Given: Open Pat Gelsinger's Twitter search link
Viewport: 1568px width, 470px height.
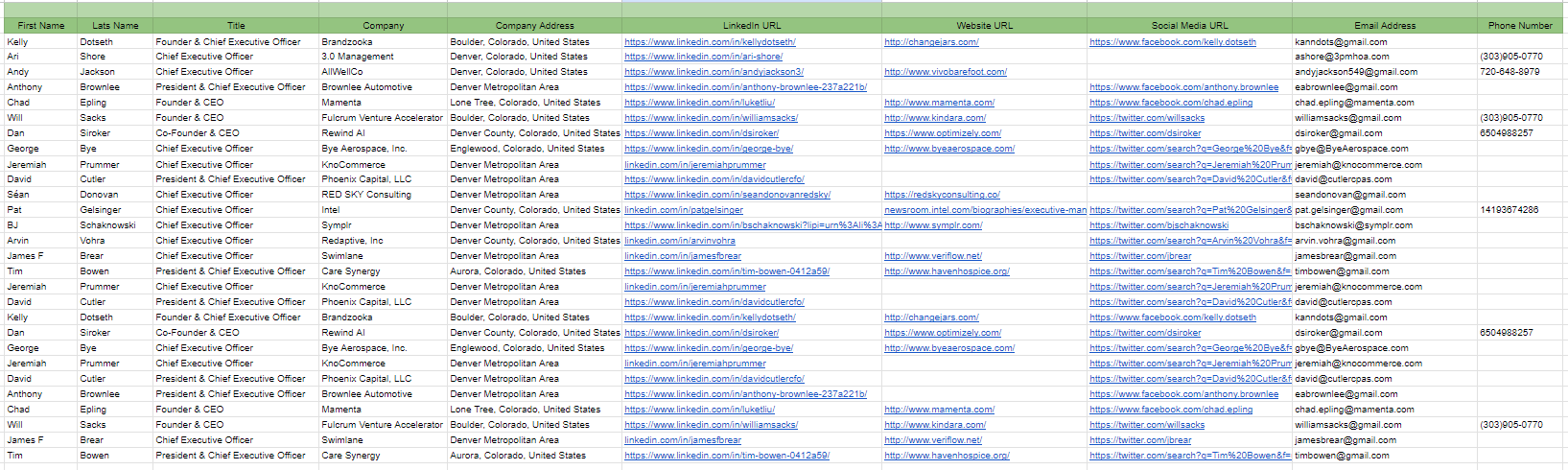Looking at the screenshot, I should (x=1190, y=210).
